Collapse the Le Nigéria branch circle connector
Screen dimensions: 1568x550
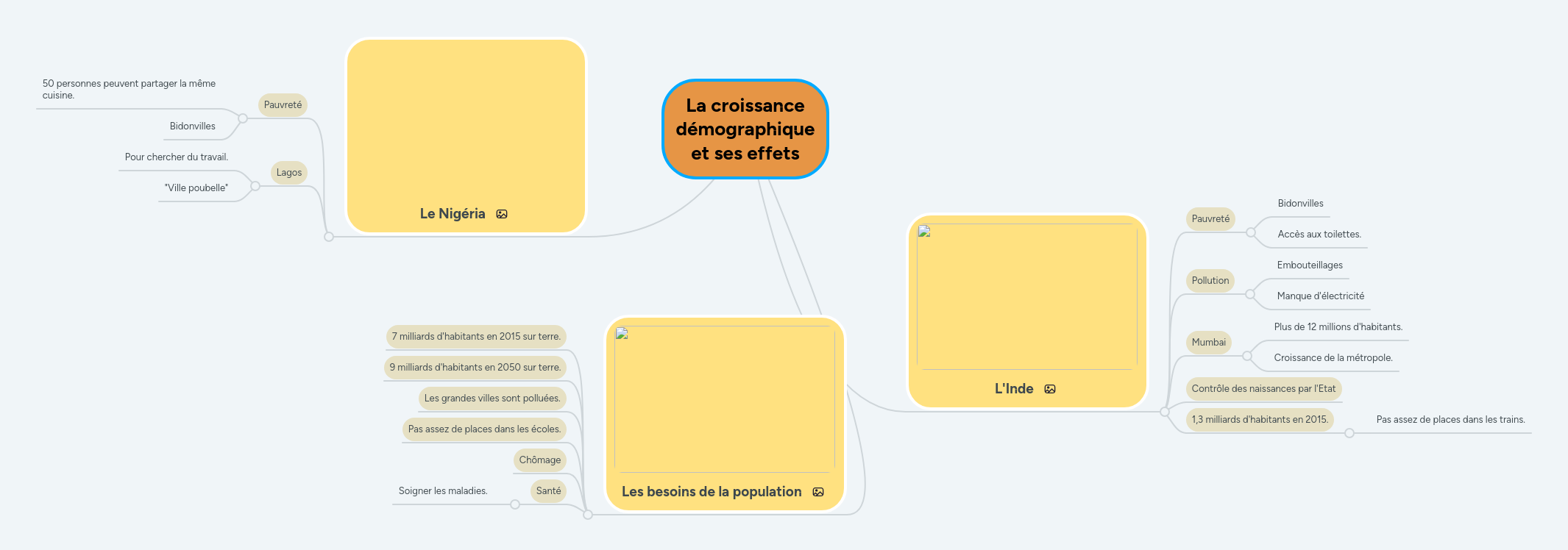(x=329, y=237)
